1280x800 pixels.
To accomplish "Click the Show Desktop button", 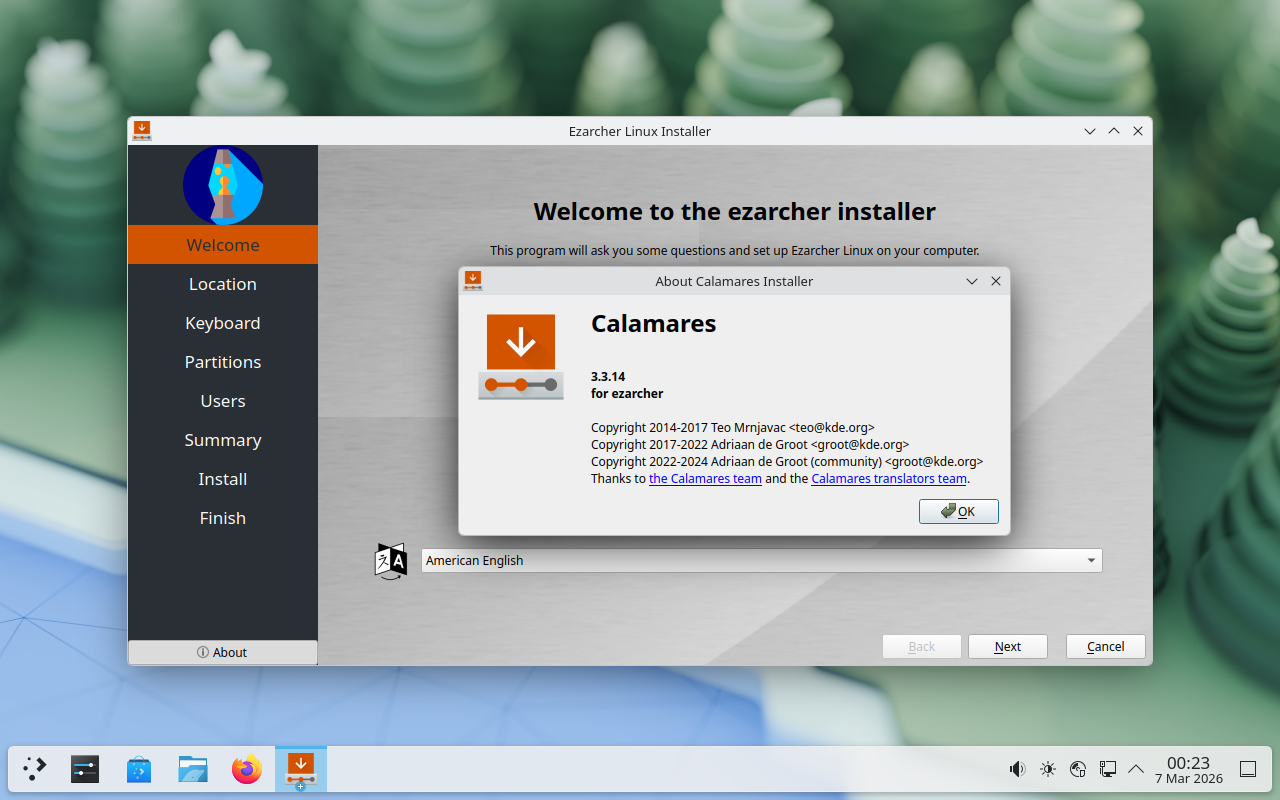I will tap(1248, 769).
